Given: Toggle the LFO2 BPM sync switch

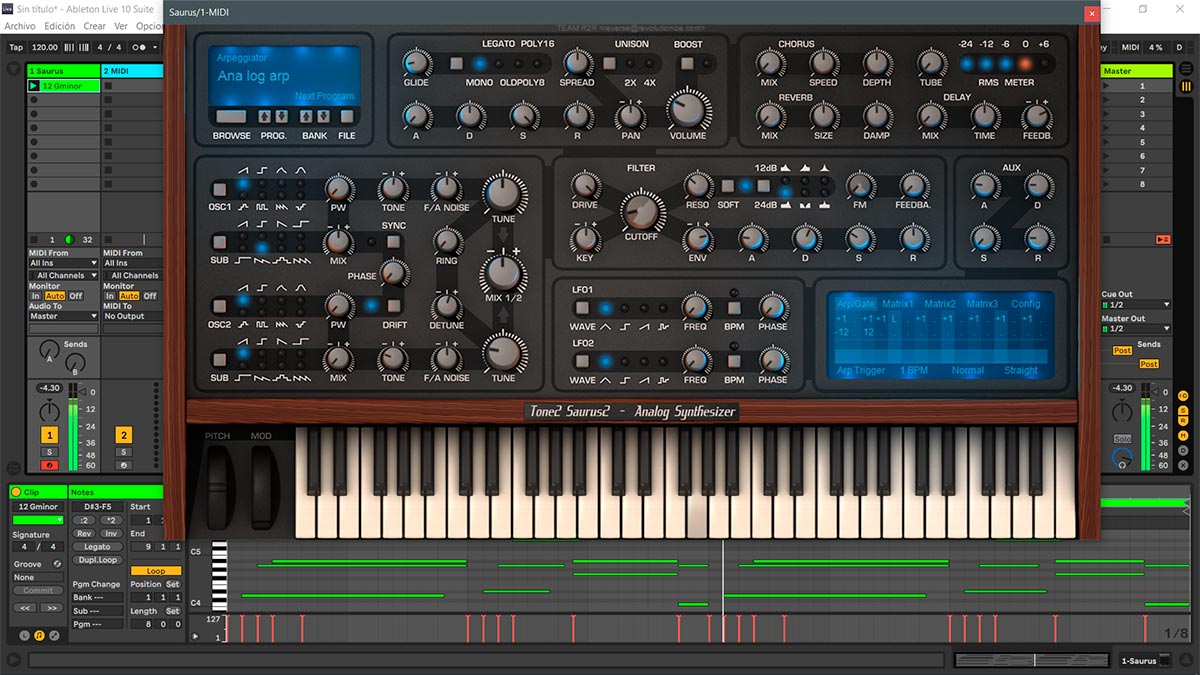Looking at the screenshot, I should coord(734,362).
